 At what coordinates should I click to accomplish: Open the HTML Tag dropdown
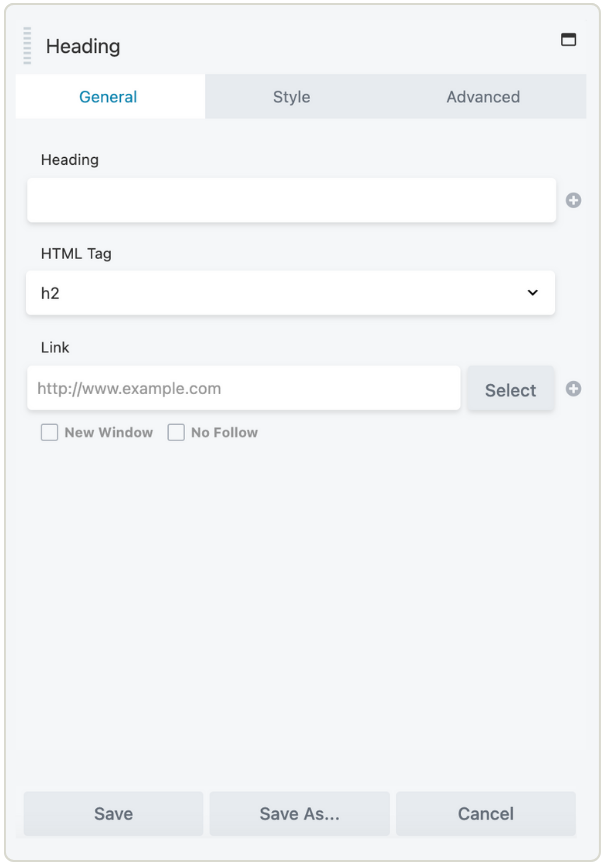pos(290,293)
